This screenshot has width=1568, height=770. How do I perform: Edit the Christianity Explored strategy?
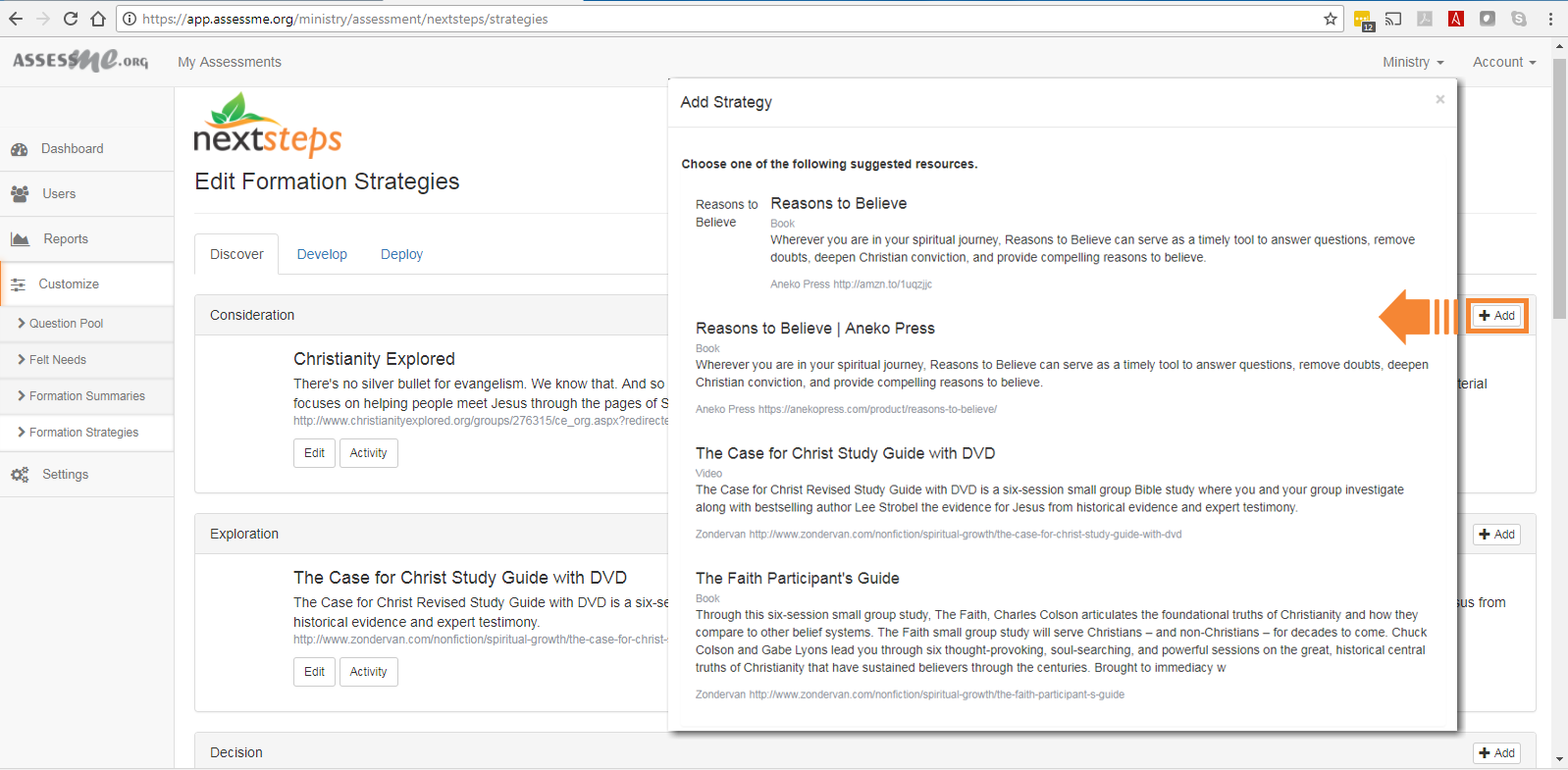point(314,453)
